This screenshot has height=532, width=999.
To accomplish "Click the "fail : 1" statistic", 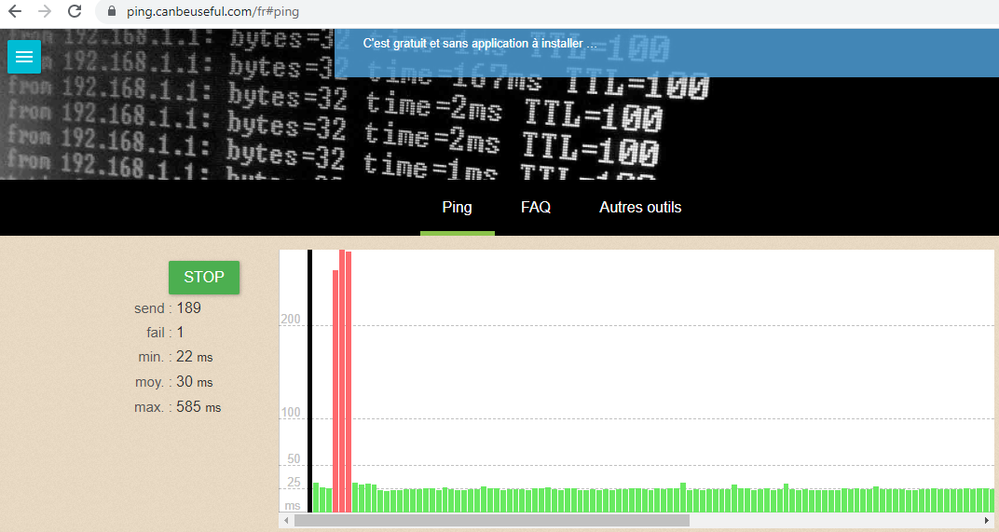I will (165, 332).
